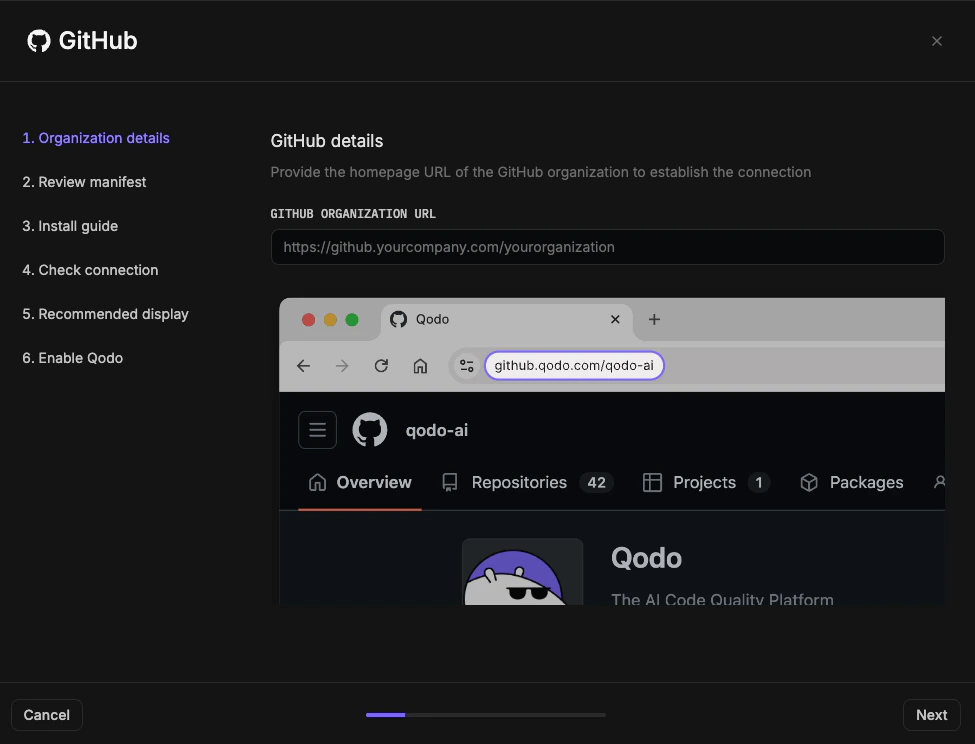Click the Projects table icon
Viewport: 975px width, 744px height.
[652, 482]
